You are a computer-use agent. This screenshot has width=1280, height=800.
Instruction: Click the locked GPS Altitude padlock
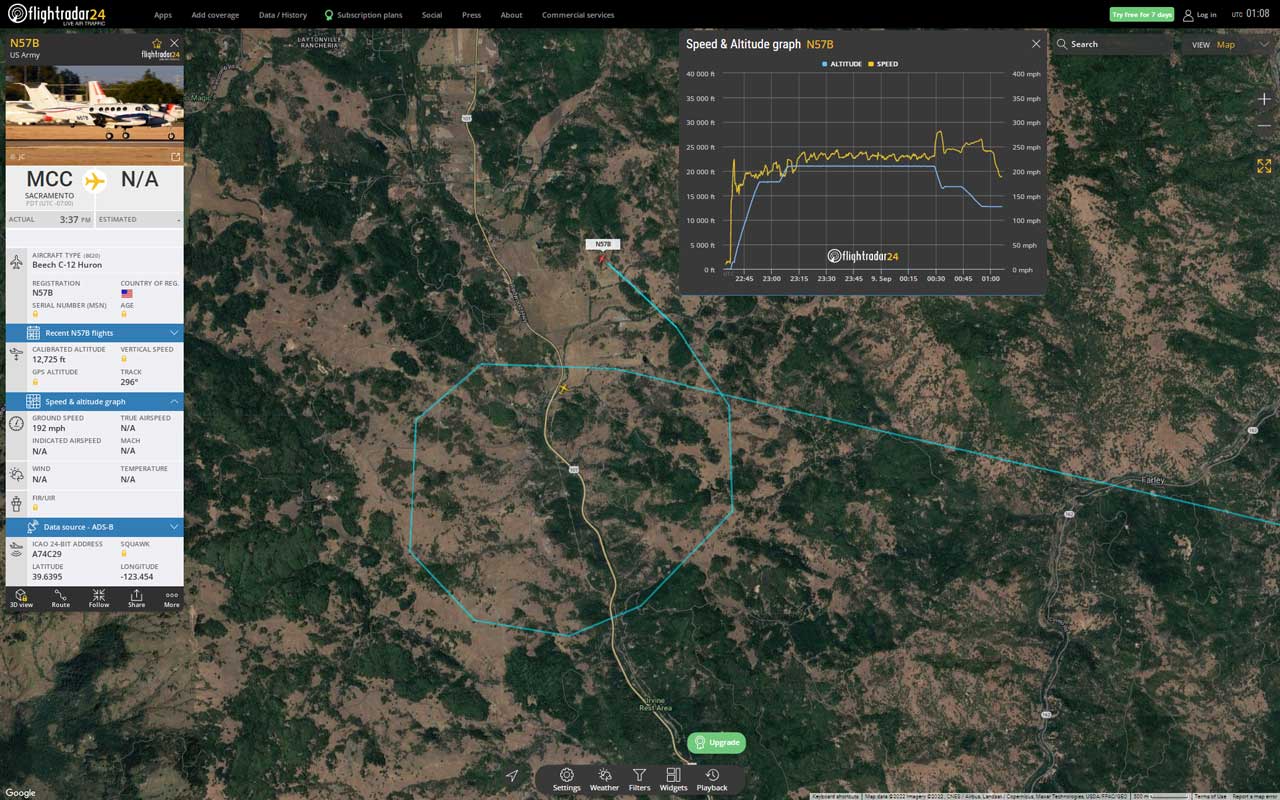point(35,382)
